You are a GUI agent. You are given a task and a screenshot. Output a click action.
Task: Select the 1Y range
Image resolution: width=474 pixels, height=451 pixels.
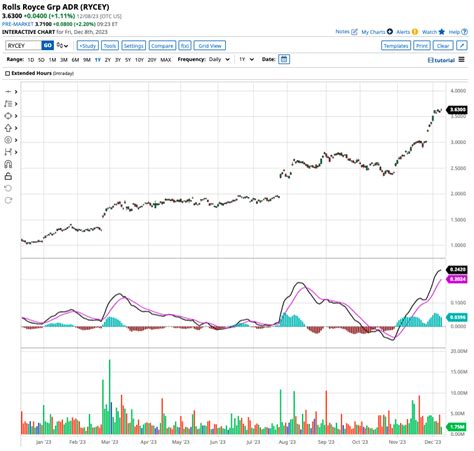coord(98,60)
